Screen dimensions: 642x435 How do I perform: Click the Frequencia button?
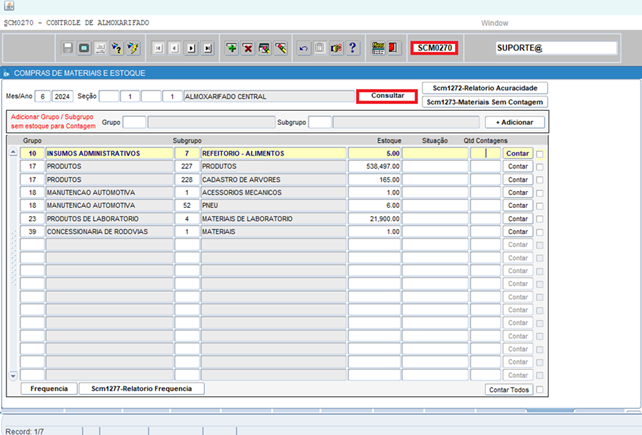(x=49, y=389)
